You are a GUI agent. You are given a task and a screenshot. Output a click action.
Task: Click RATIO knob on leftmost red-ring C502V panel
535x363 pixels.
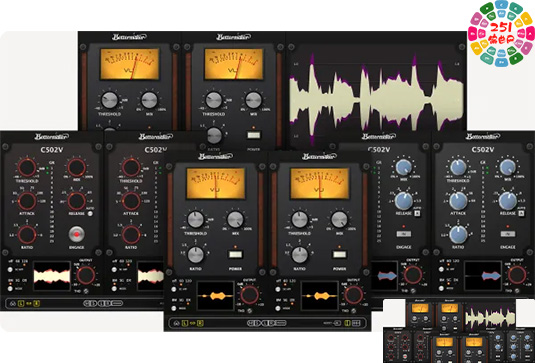click(x=27, y=235)
